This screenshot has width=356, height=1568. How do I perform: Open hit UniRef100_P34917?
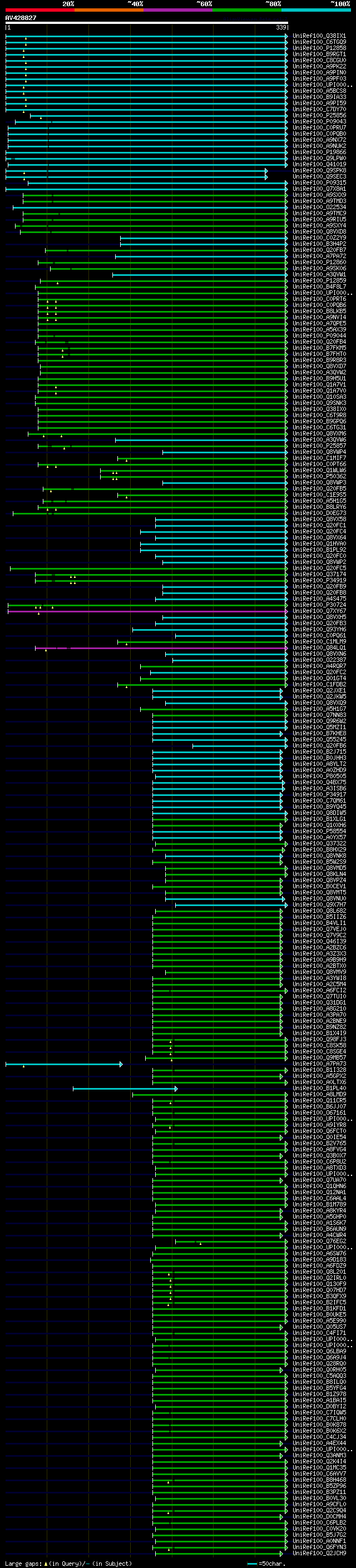pyautogui.click(x=319, y=794)
